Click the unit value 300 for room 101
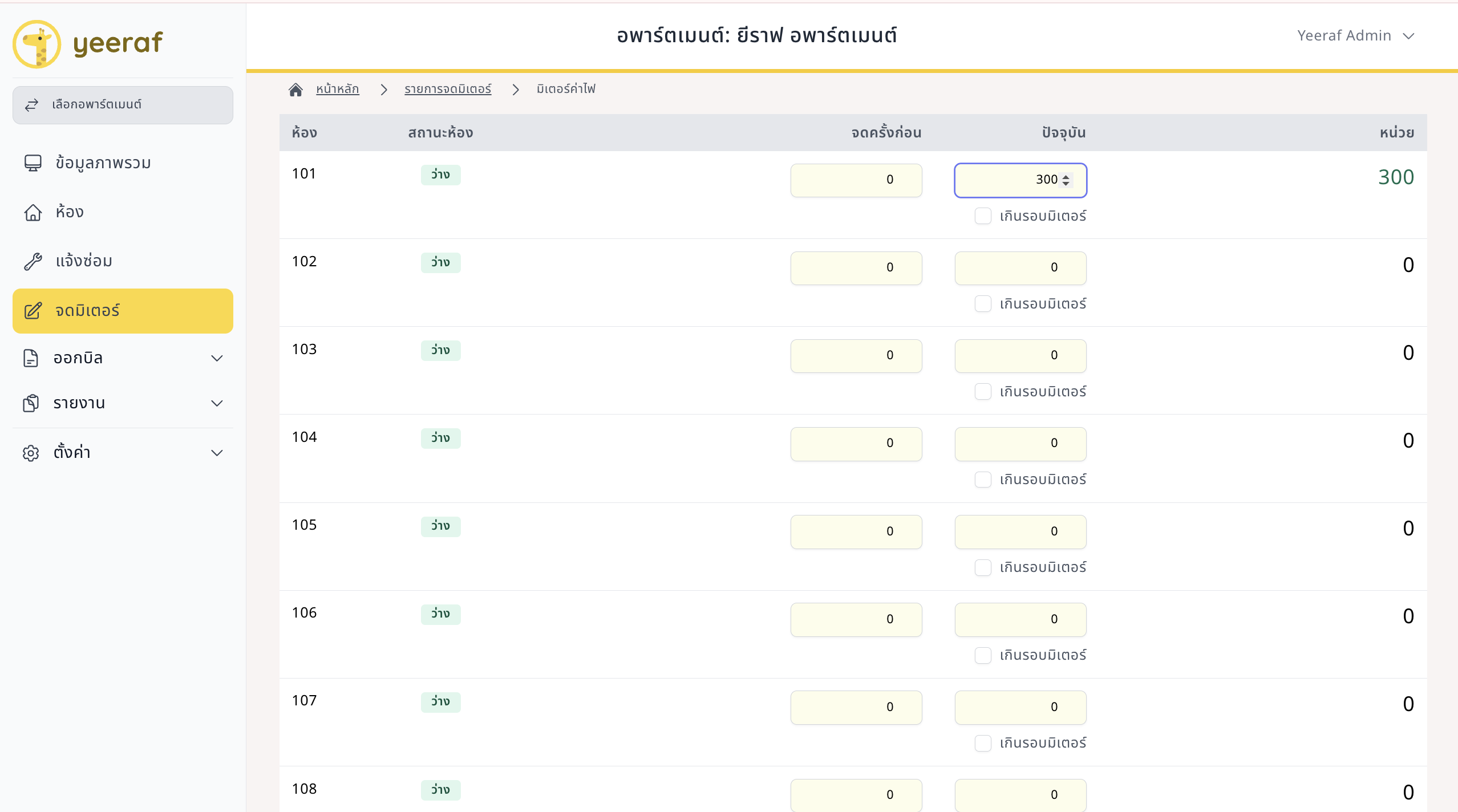 click(1396, 177)
